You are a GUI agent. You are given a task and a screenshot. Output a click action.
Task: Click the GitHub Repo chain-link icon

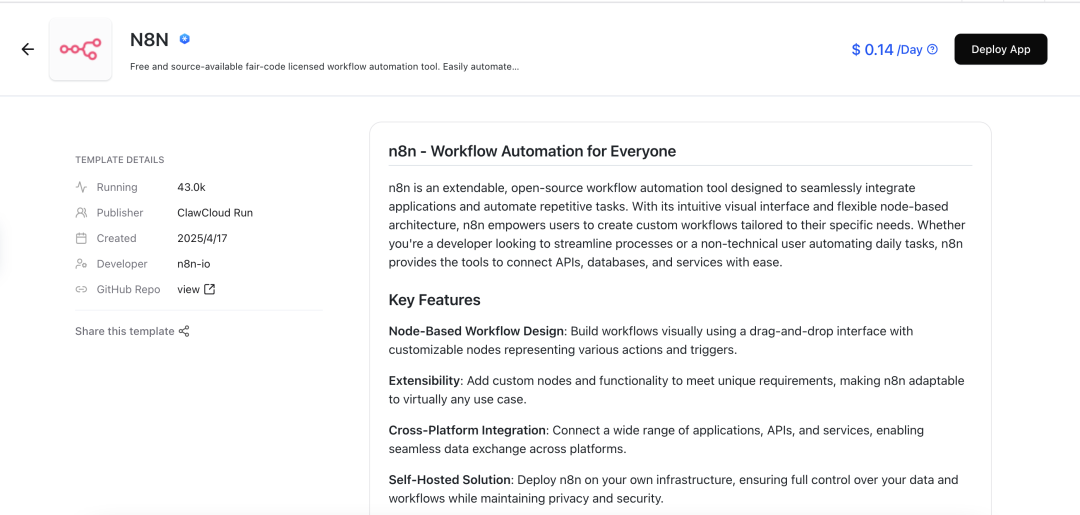pos(81,289)
